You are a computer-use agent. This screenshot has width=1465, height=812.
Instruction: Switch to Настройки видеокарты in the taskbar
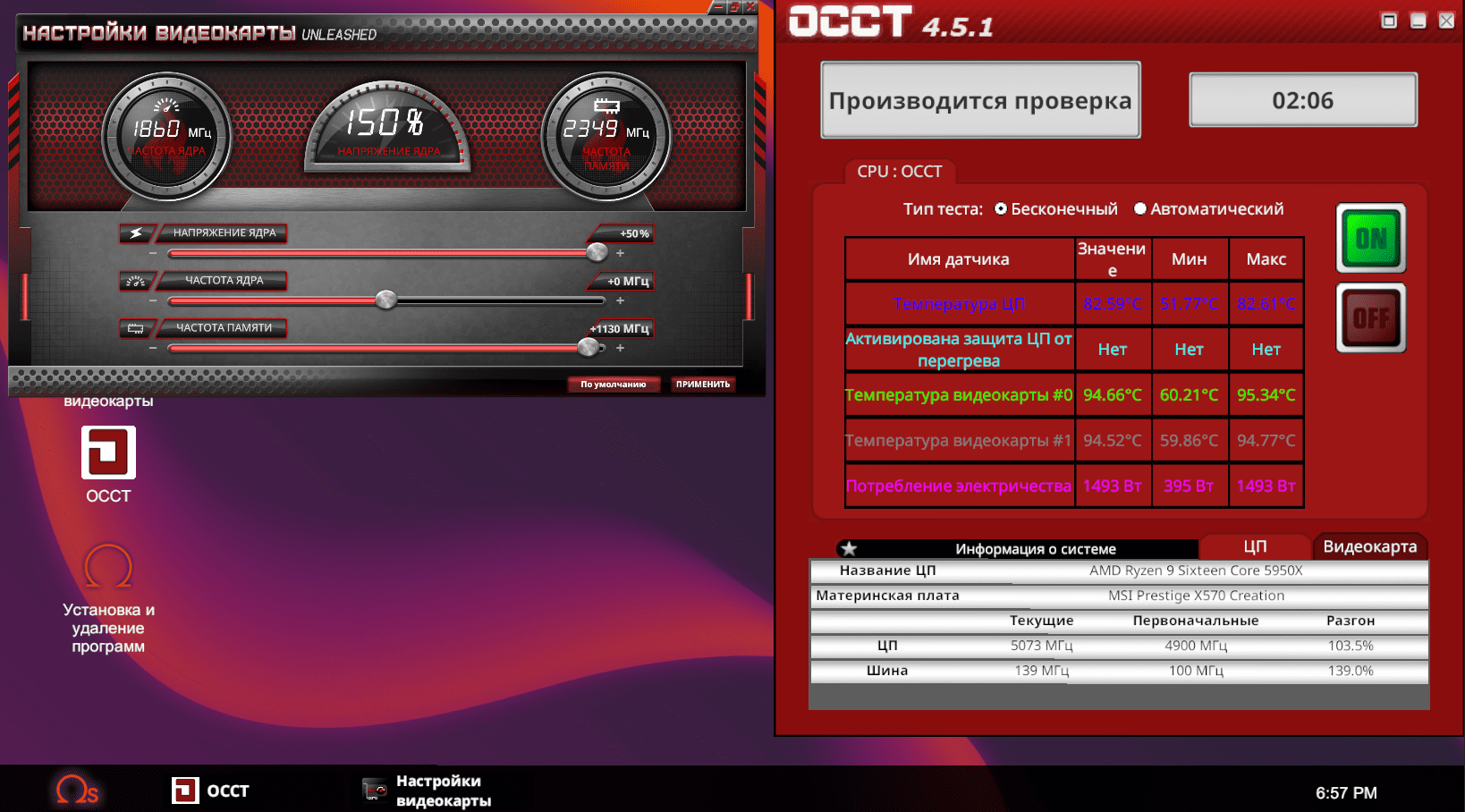(x=428, y=791)
